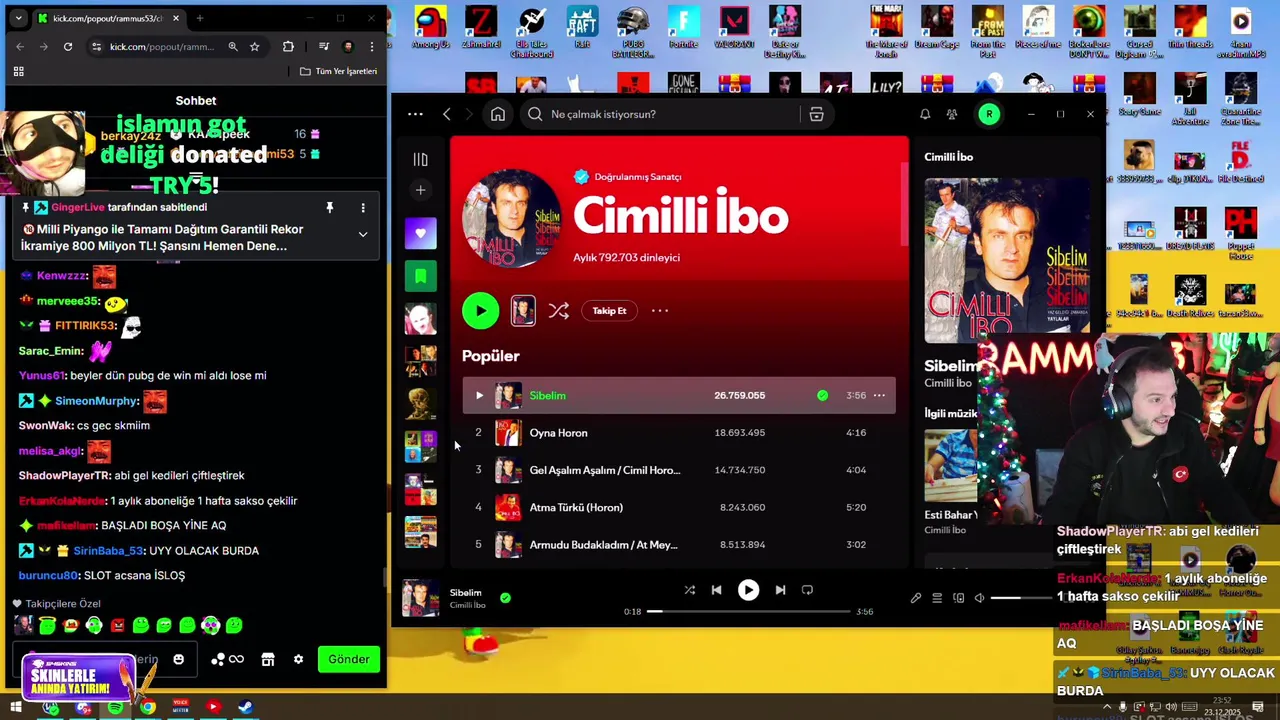
Task: Open new Chrome tab
Action: 200,18
